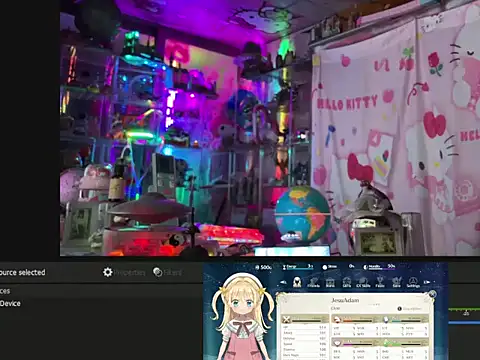Click the teal-bar stat group header icon
The height and width of the screenshot is (360, 480).
pos(386,319)
